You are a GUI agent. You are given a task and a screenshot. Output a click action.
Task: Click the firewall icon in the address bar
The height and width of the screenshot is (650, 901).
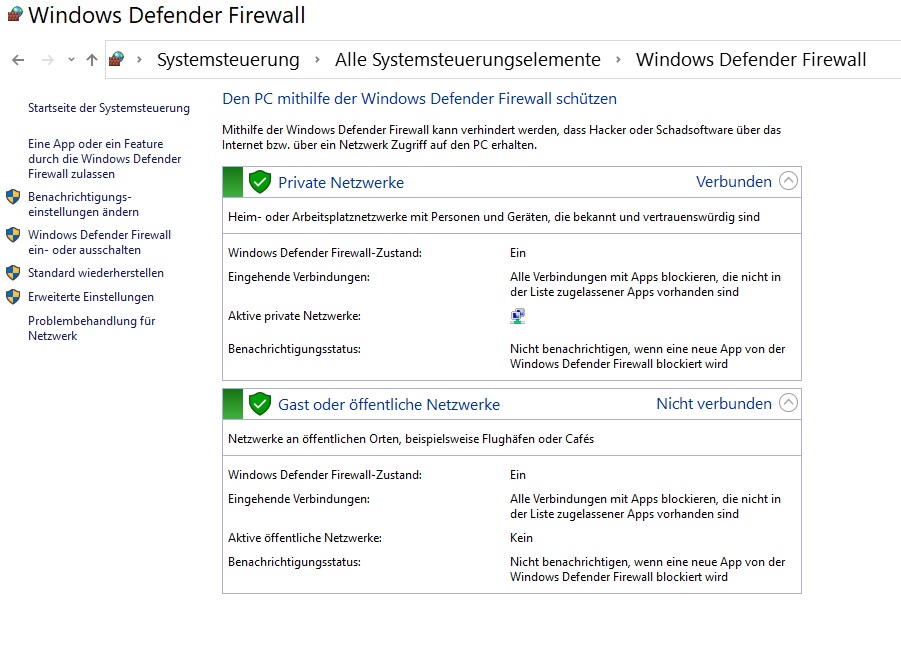tap(117, 60)
